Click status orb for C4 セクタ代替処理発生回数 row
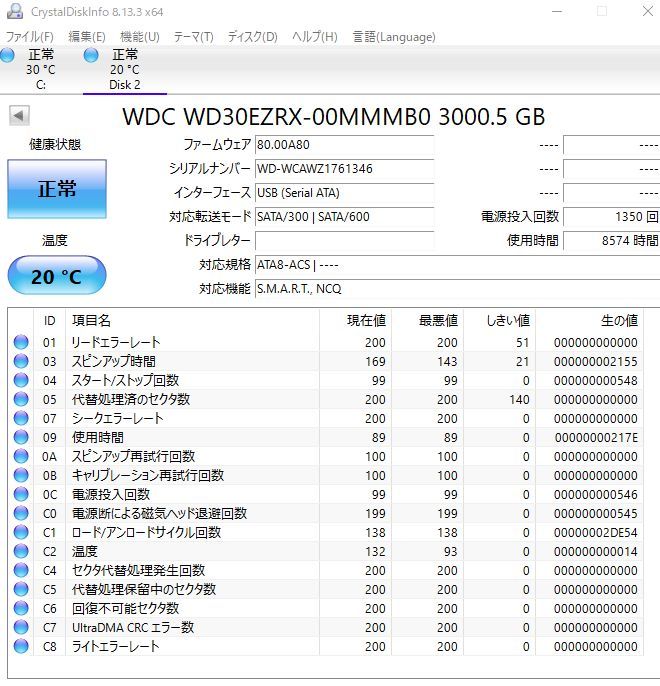 pos(21,570)
